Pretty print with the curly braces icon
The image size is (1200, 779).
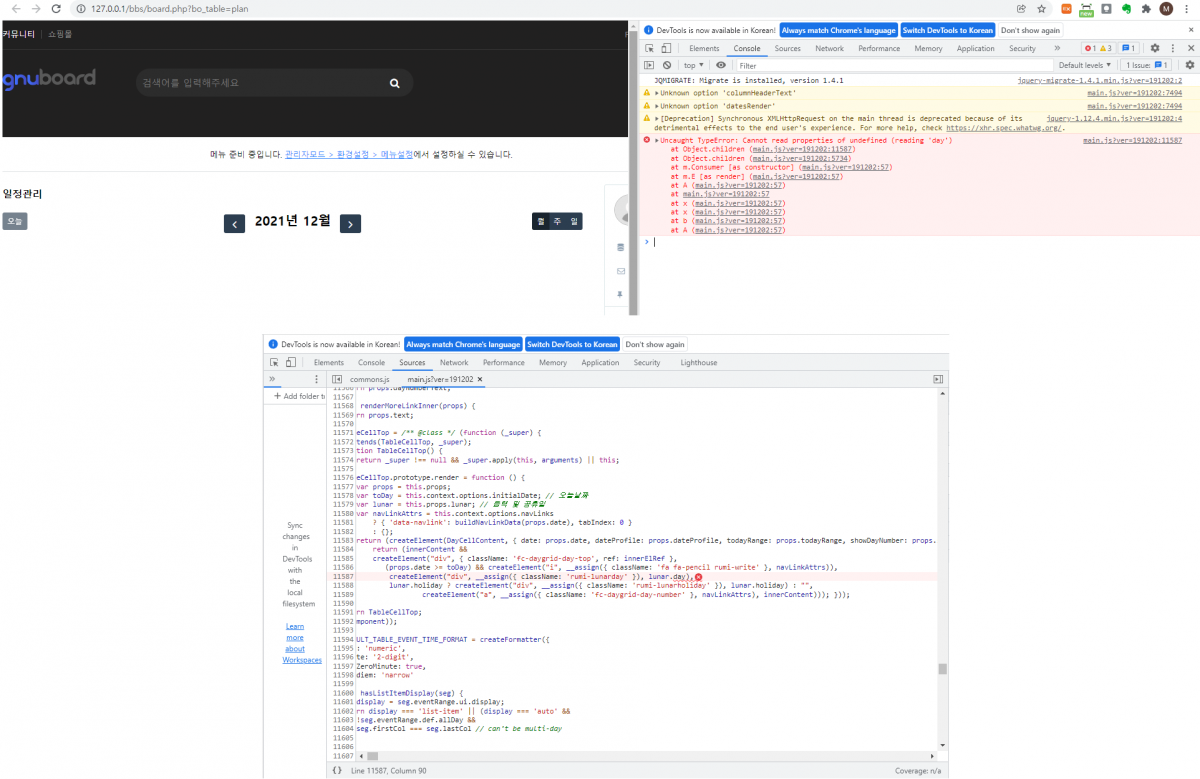click(x=336, y=771)
